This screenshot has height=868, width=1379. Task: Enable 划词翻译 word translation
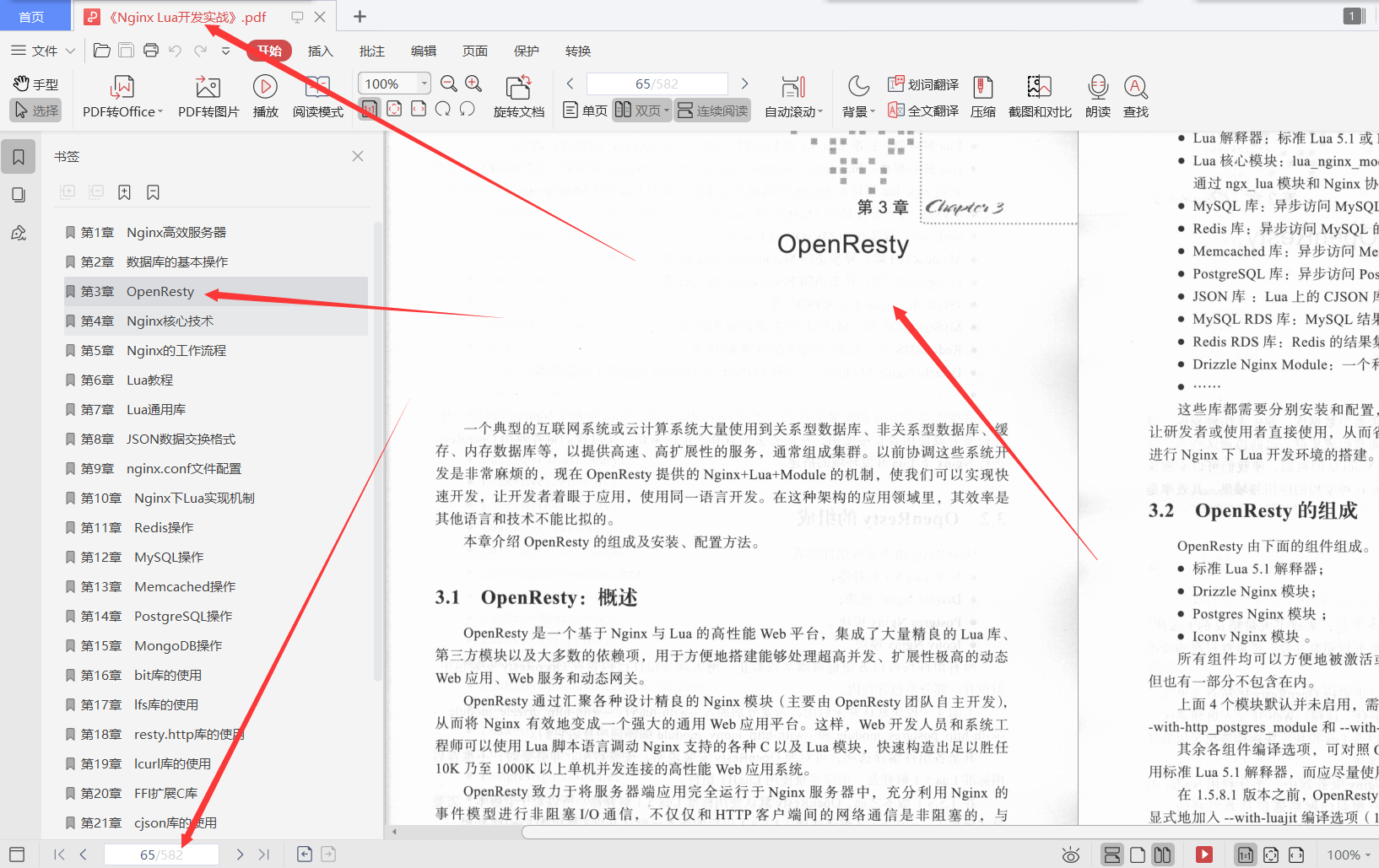tap(922, 84)
